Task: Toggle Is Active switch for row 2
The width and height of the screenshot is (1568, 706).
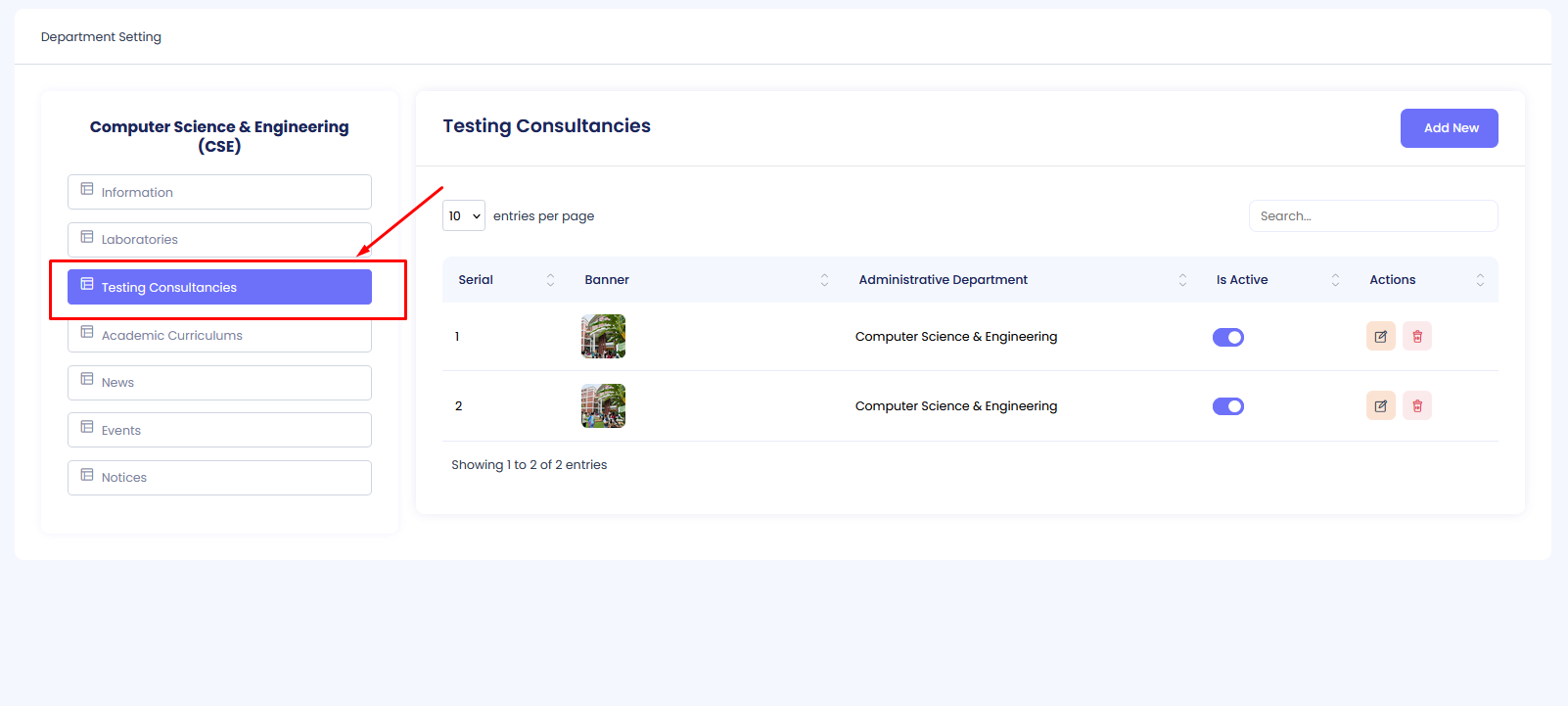Action: pos(1227,406)
